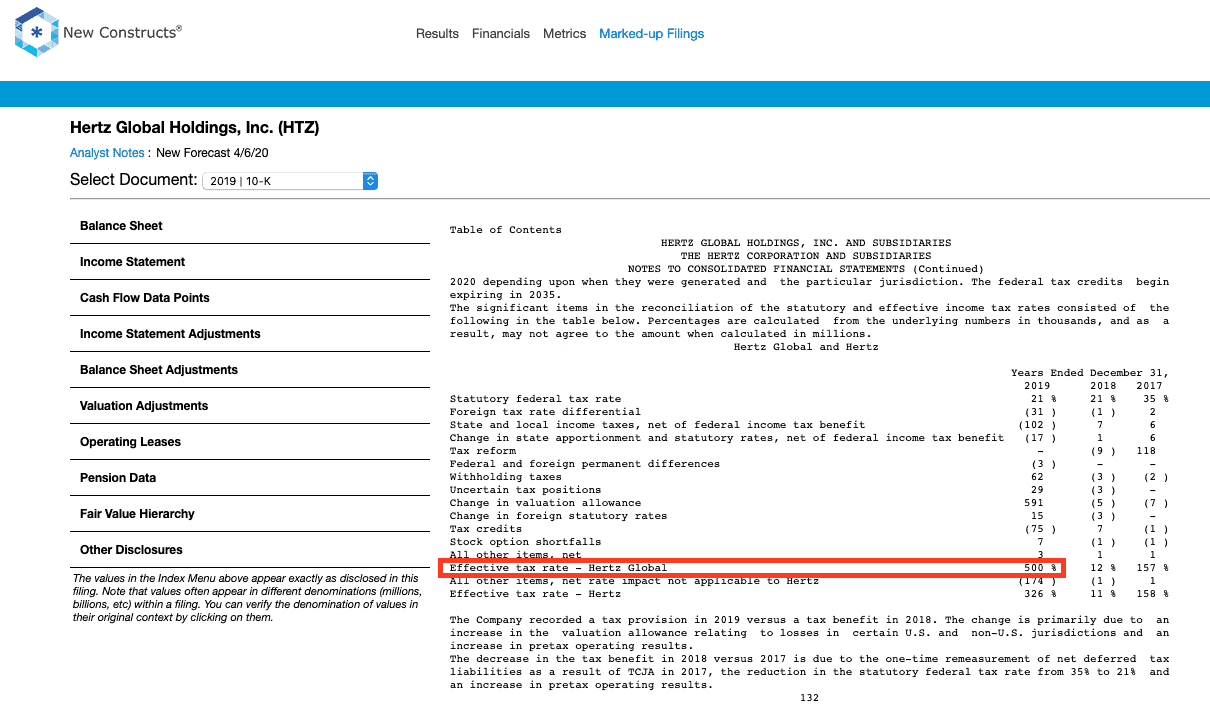
Task: Open the Metrics tab
Action: click(564, 34)
